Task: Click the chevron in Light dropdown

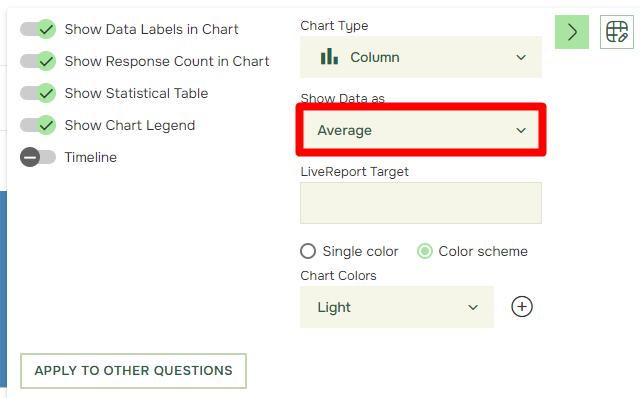Action: point(473,307)
